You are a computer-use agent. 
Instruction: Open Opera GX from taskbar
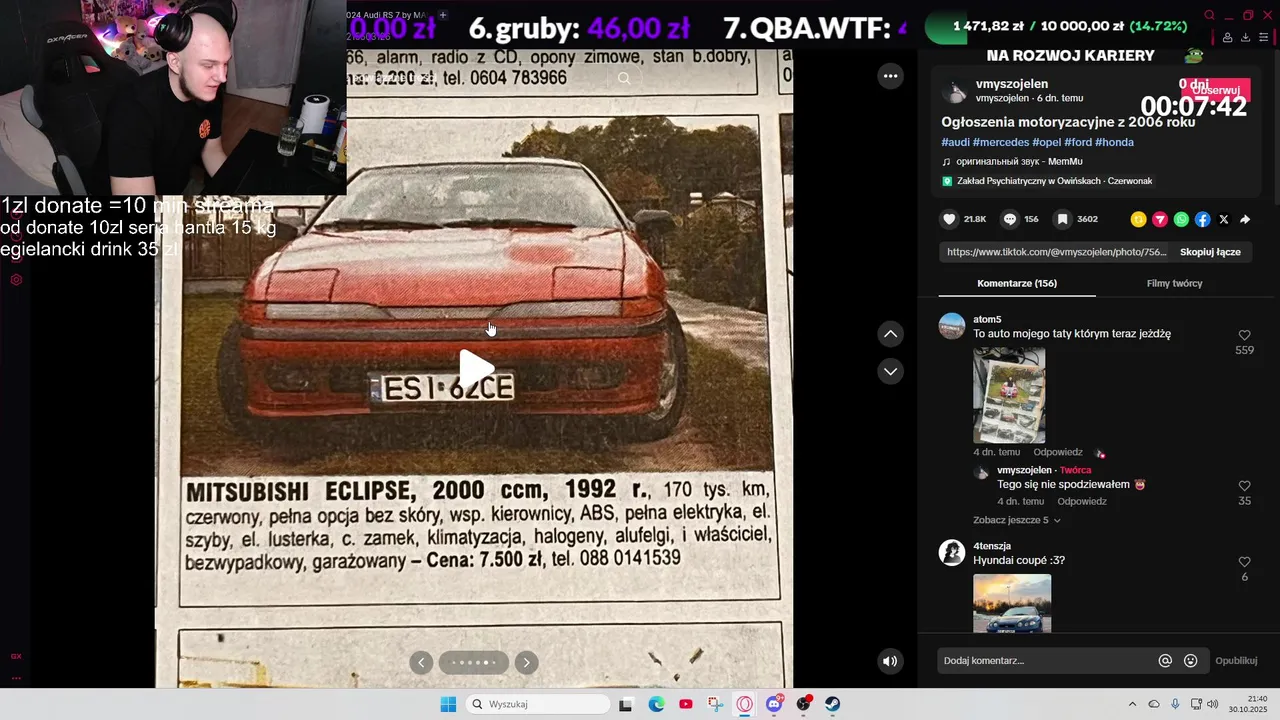[x=744, y=704]
